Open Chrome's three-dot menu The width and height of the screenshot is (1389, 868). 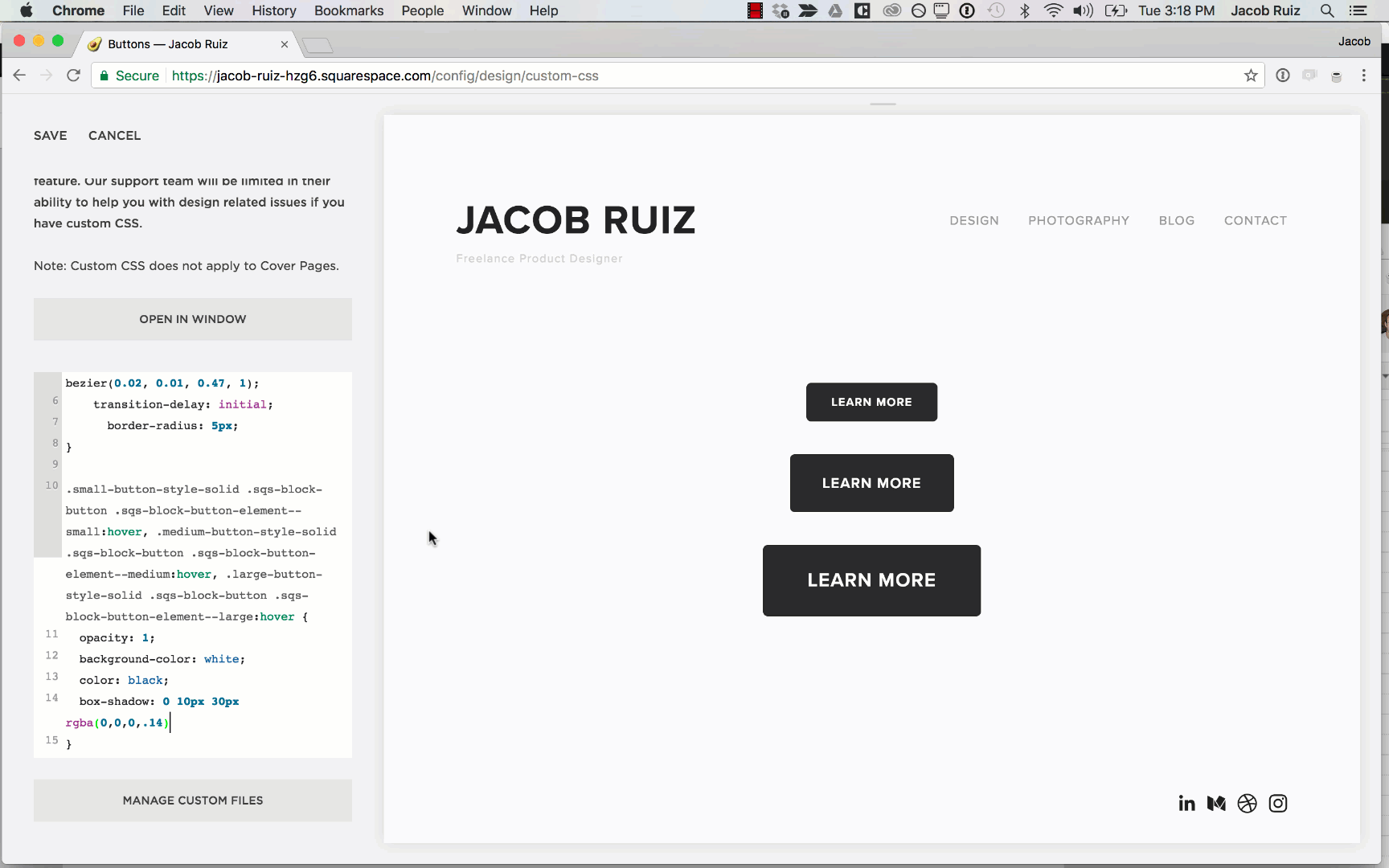click(1364, 76)
